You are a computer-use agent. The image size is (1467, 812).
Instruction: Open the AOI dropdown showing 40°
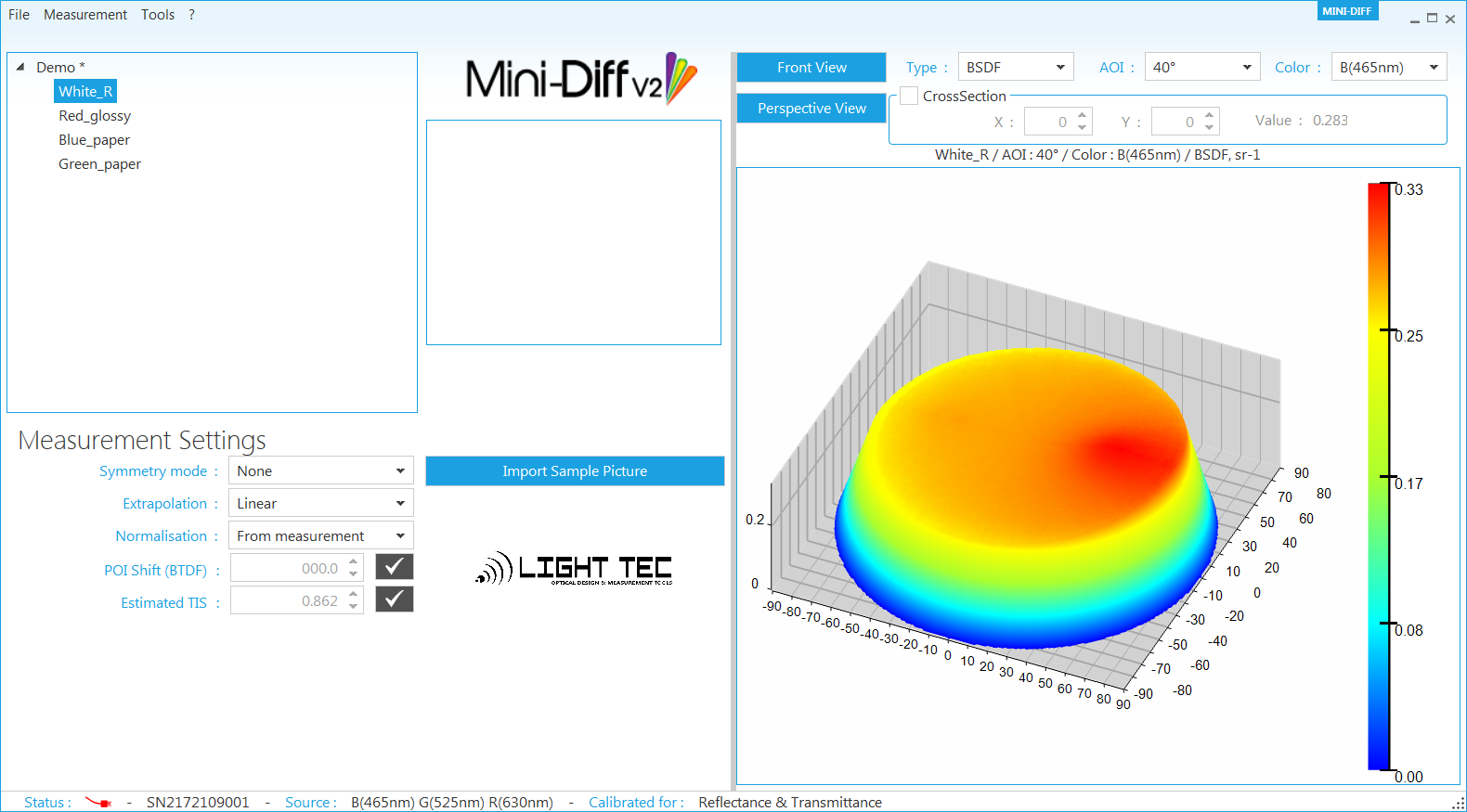[x=1202, y=67]
